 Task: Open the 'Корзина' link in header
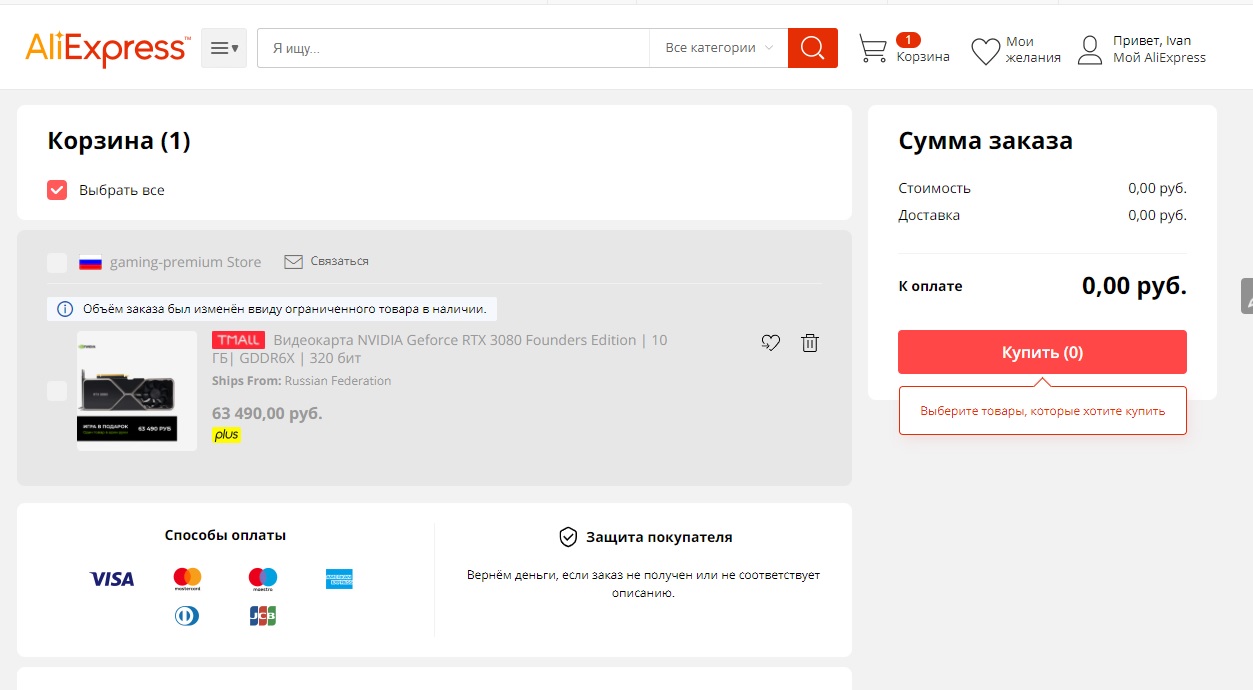point(923,57)
